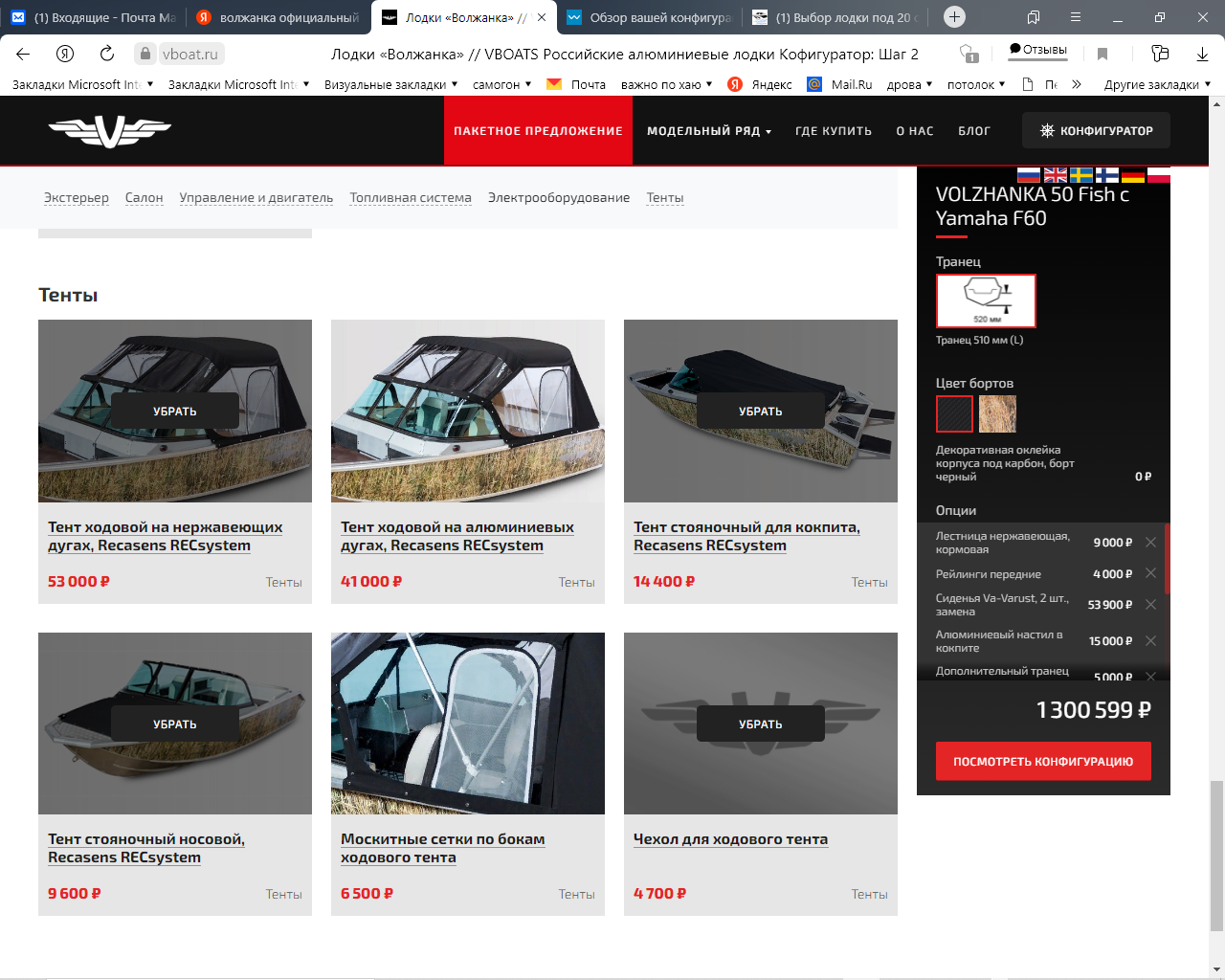Jump to the Экстерьер section link
The height and width of the screenshot is (980, 1225).
77,197
